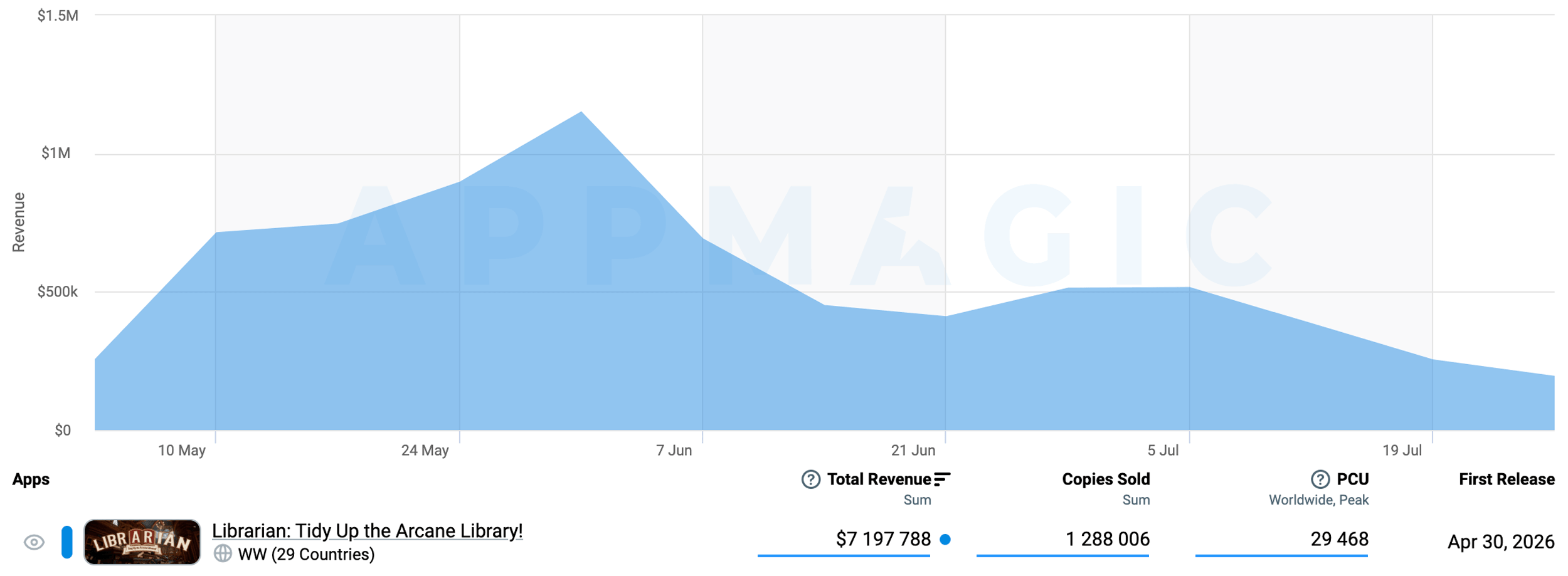
Task: Sort by Total Revenue column header
Action: click(x=879, y=479)
